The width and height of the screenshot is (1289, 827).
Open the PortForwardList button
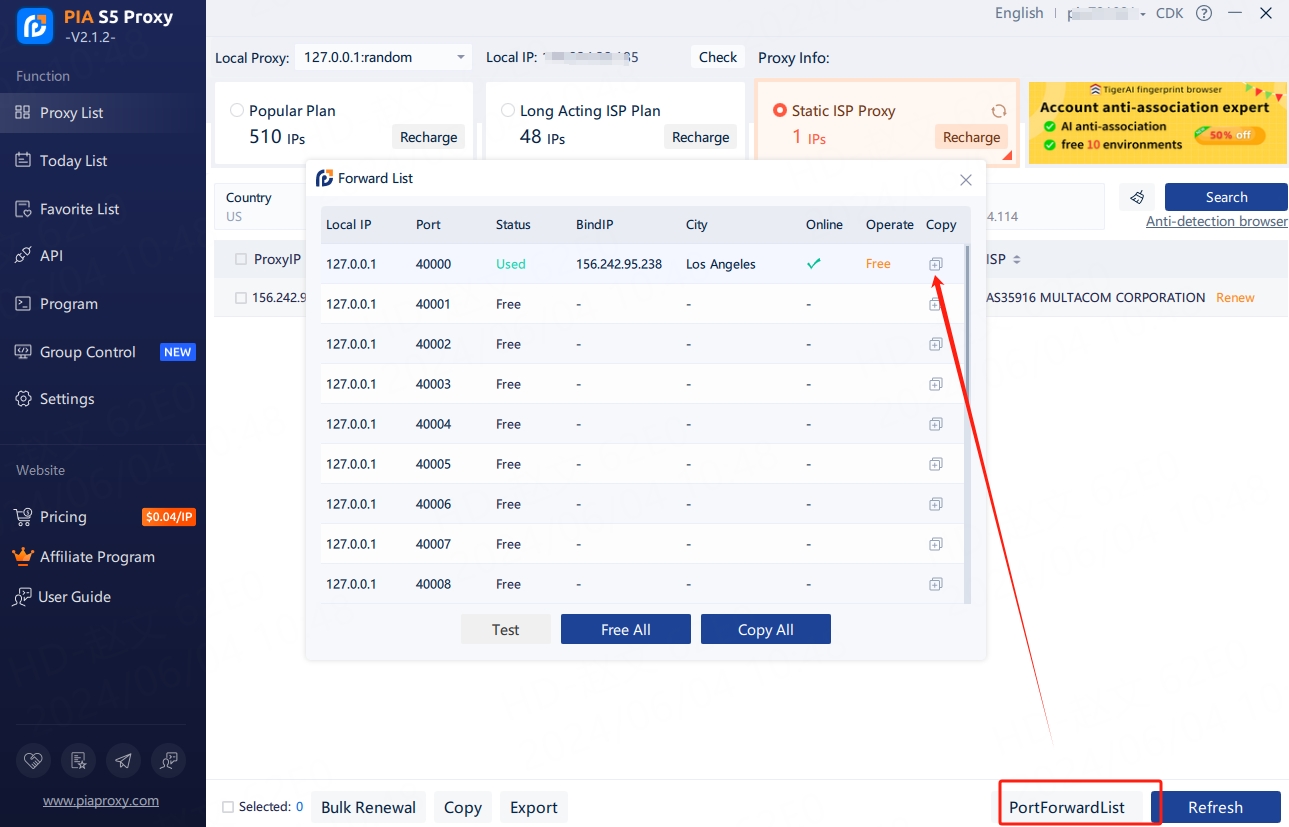click(x=1067, y=807)
